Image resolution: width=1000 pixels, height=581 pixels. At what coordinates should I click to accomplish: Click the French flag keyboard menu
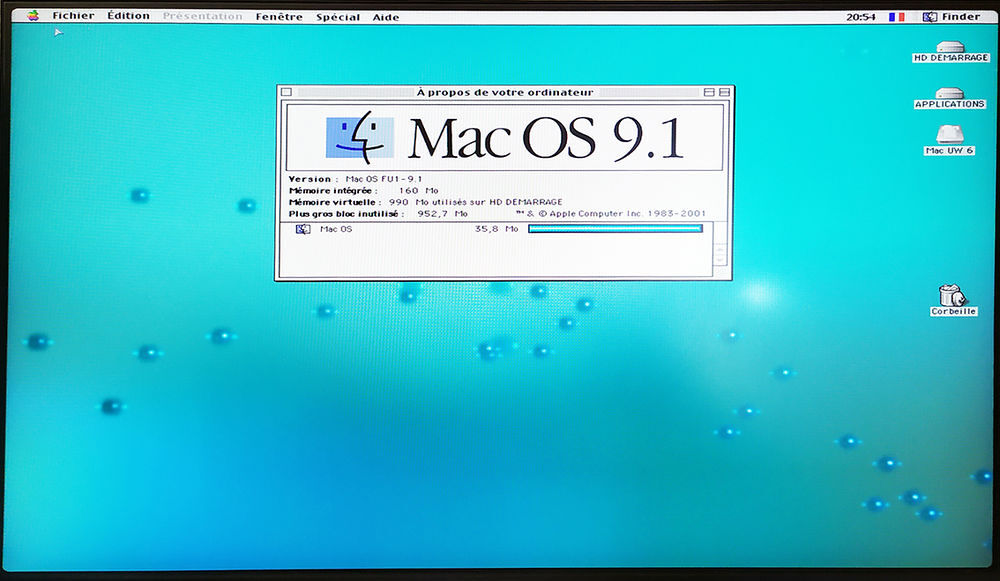pyautogui.click(x=897, y=17)
